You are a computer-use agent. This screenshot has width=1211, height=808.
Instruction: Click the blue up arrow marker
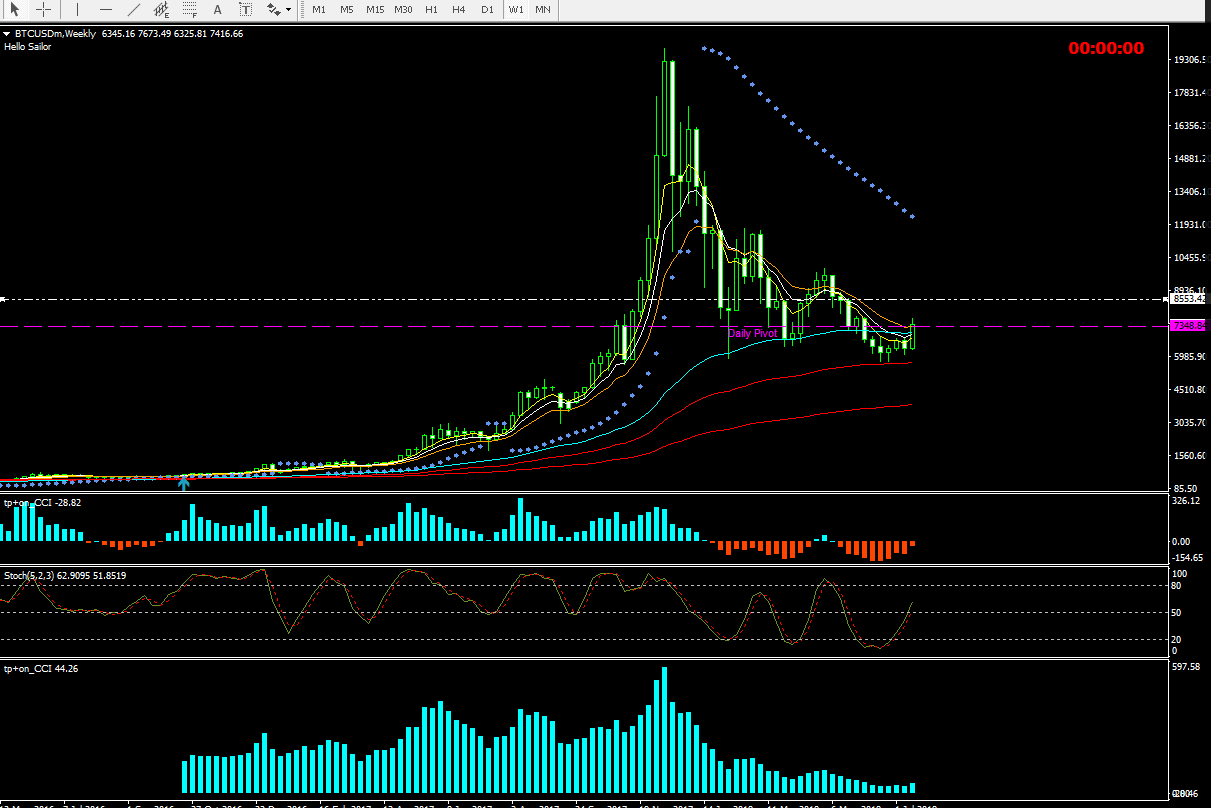coord(184,483)
